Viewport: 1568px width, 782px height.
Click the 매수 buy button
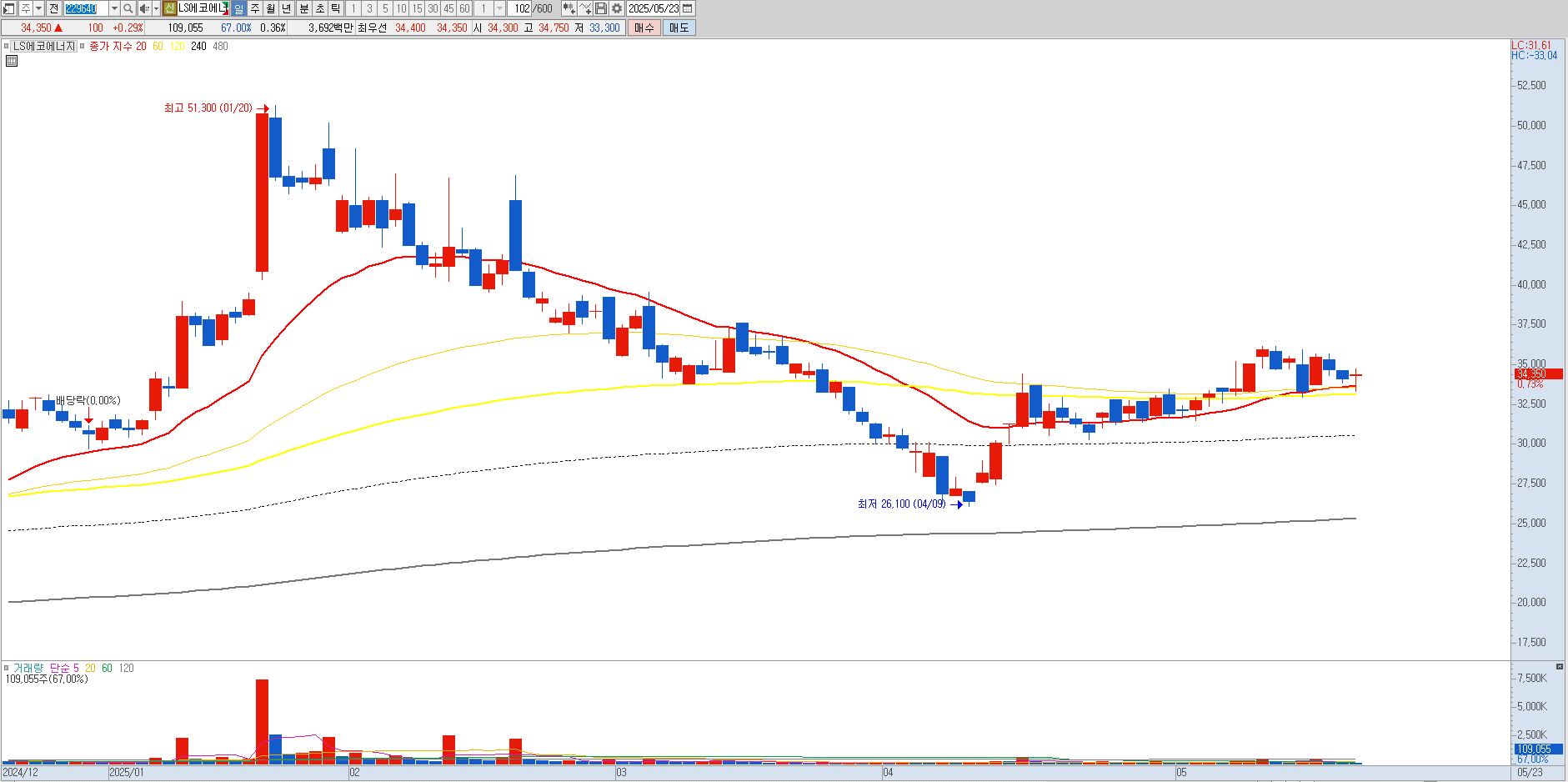coord(644,28)
